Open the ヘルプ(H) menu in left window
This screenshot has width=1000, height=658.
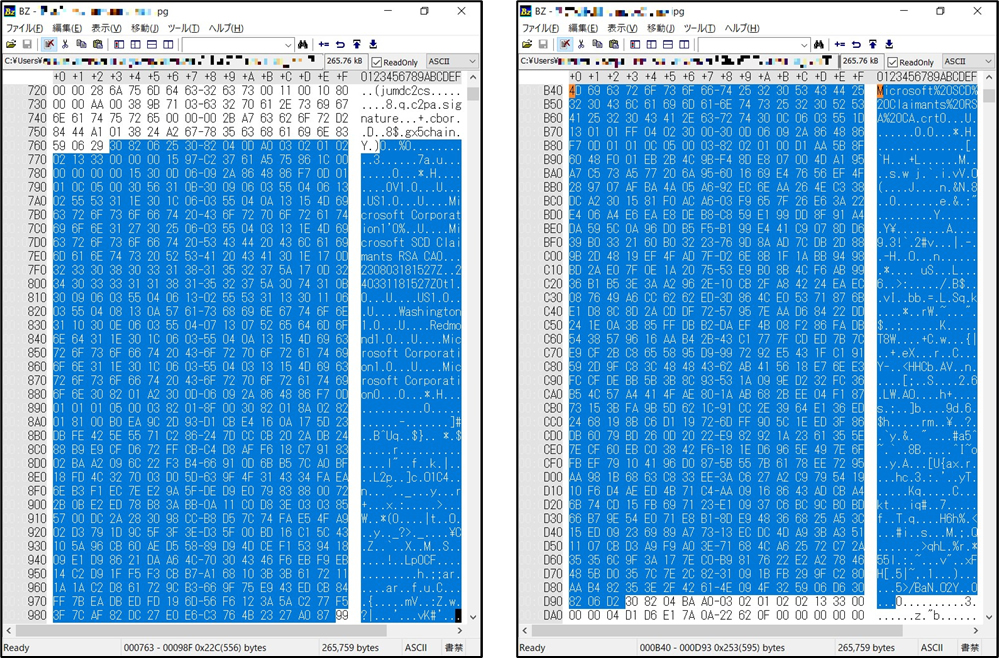[x=226, y=28]
